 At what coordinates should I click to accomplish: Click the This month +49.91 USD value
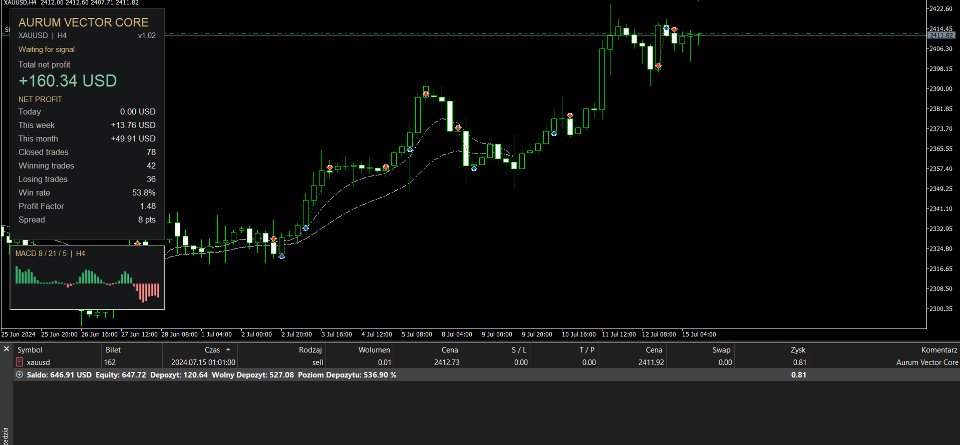(133, 138)
